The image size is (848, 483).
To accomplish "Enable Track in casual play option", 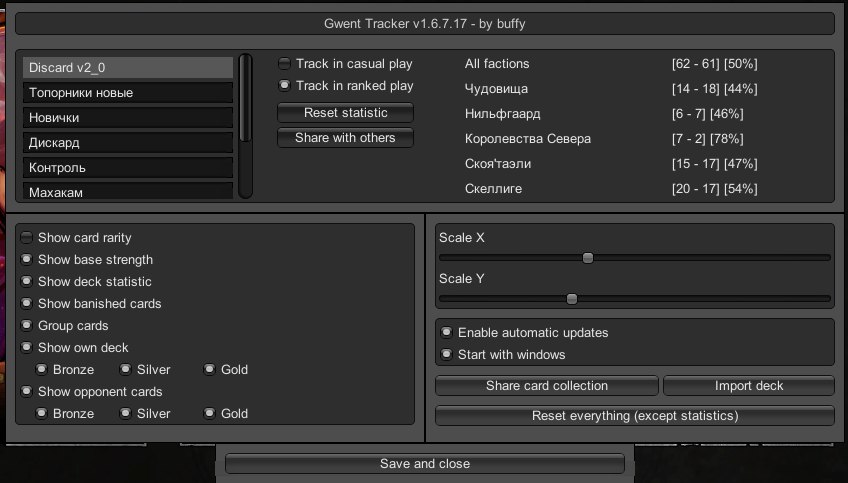I will pyautogui.click(x=285, y=64).
